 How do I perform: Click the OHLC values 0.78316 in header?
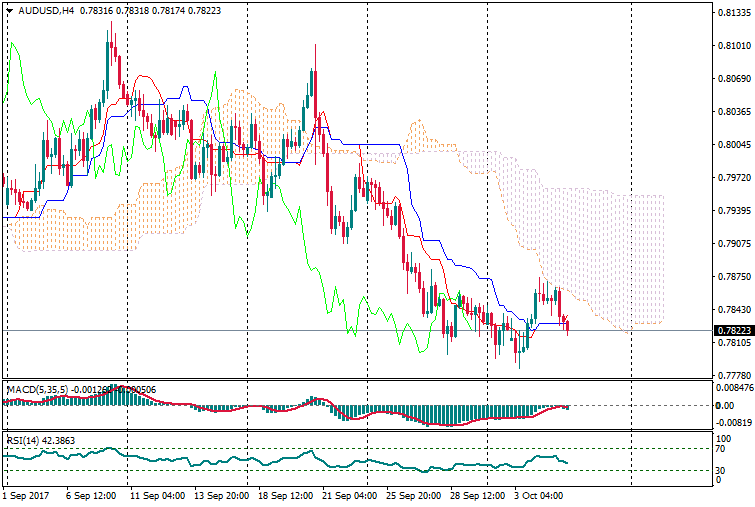(96, 11)
